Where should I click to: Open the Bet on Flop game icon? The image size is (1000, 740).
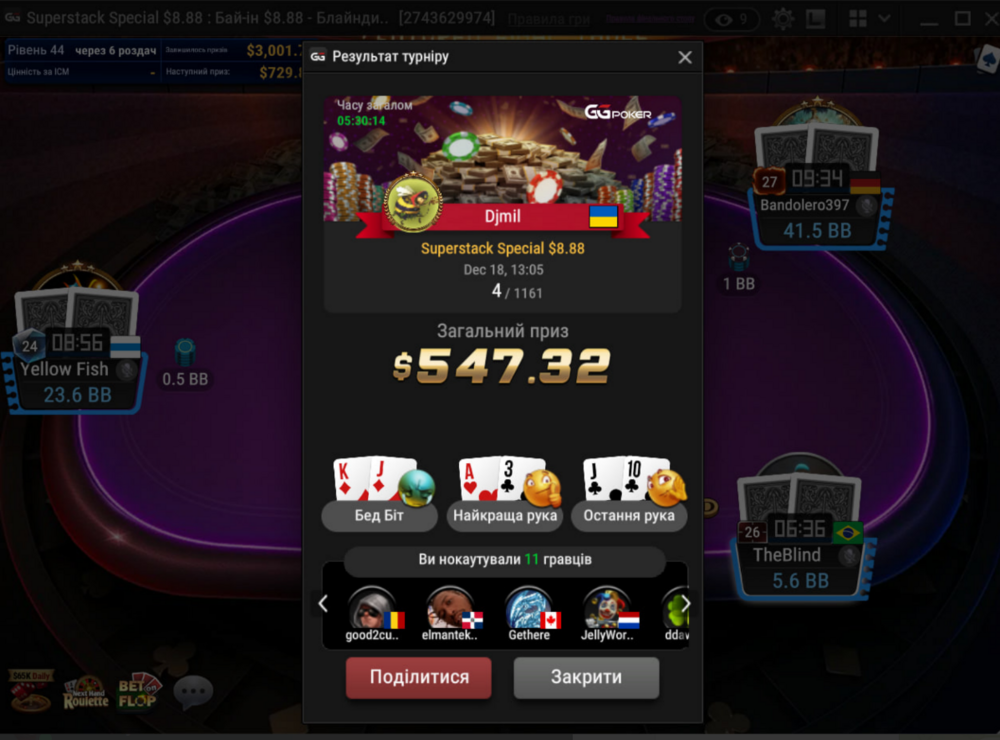coord(139,692)
